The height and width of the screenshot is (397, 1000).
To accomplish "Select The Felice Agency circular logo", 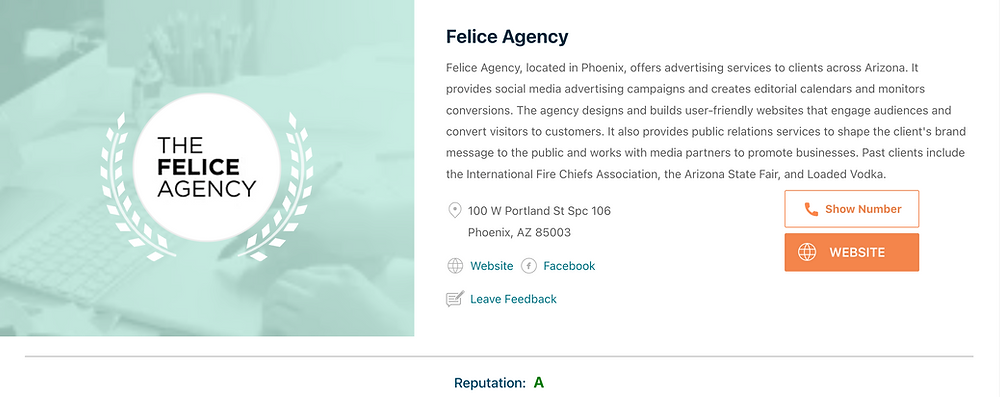I will click(207, 167).
